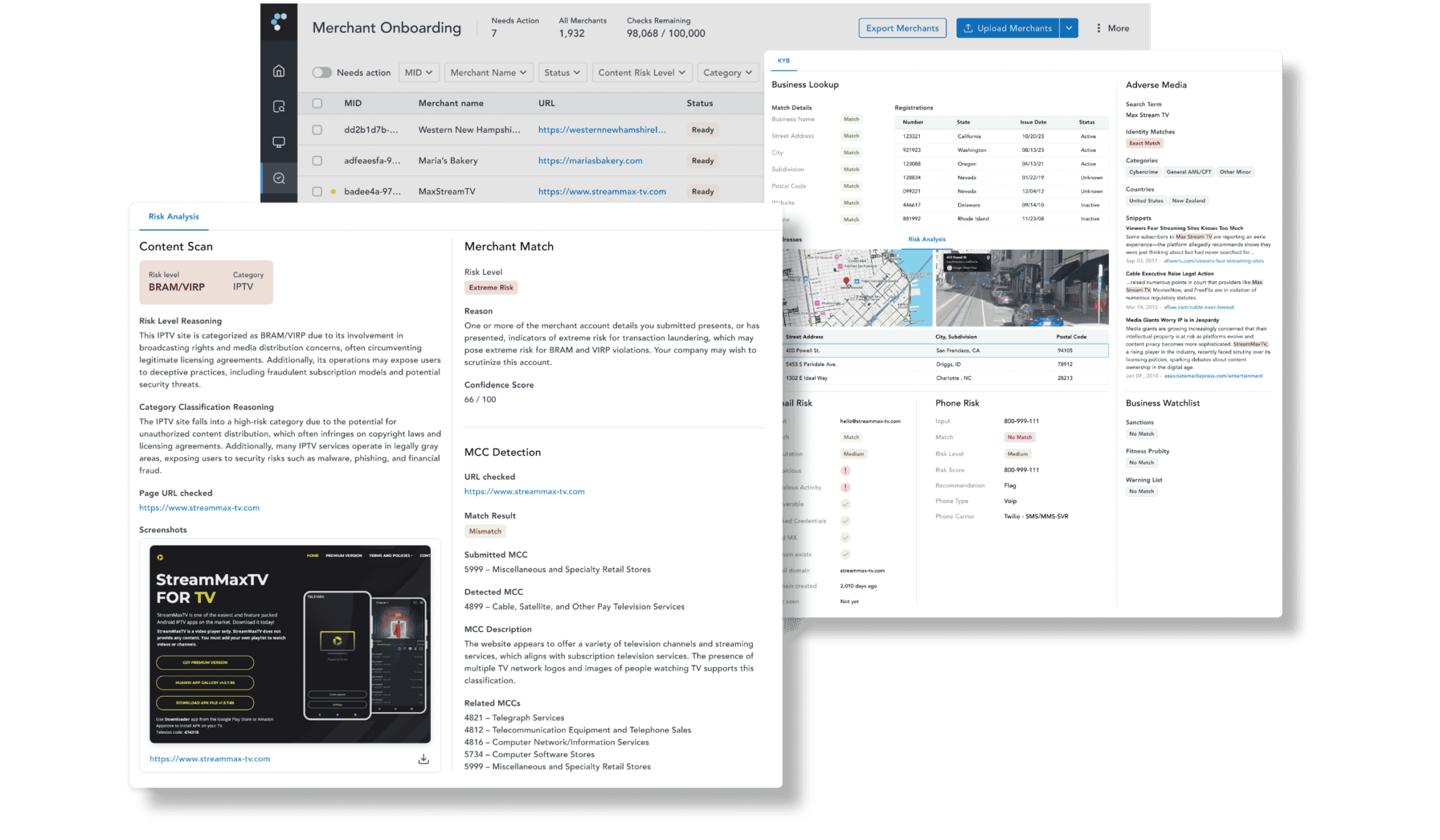Click the upload icon on Upload Merchants

click(968, 28)
